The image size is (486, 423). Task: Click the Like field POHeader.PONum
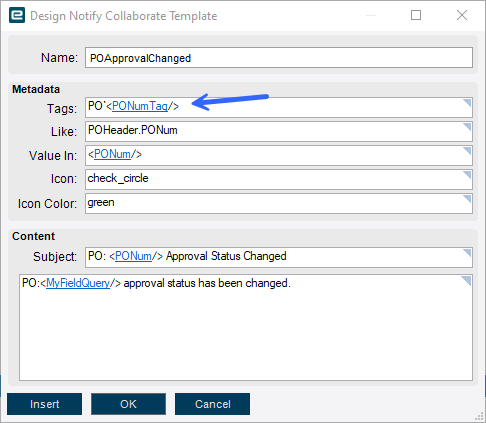[279, 131]
